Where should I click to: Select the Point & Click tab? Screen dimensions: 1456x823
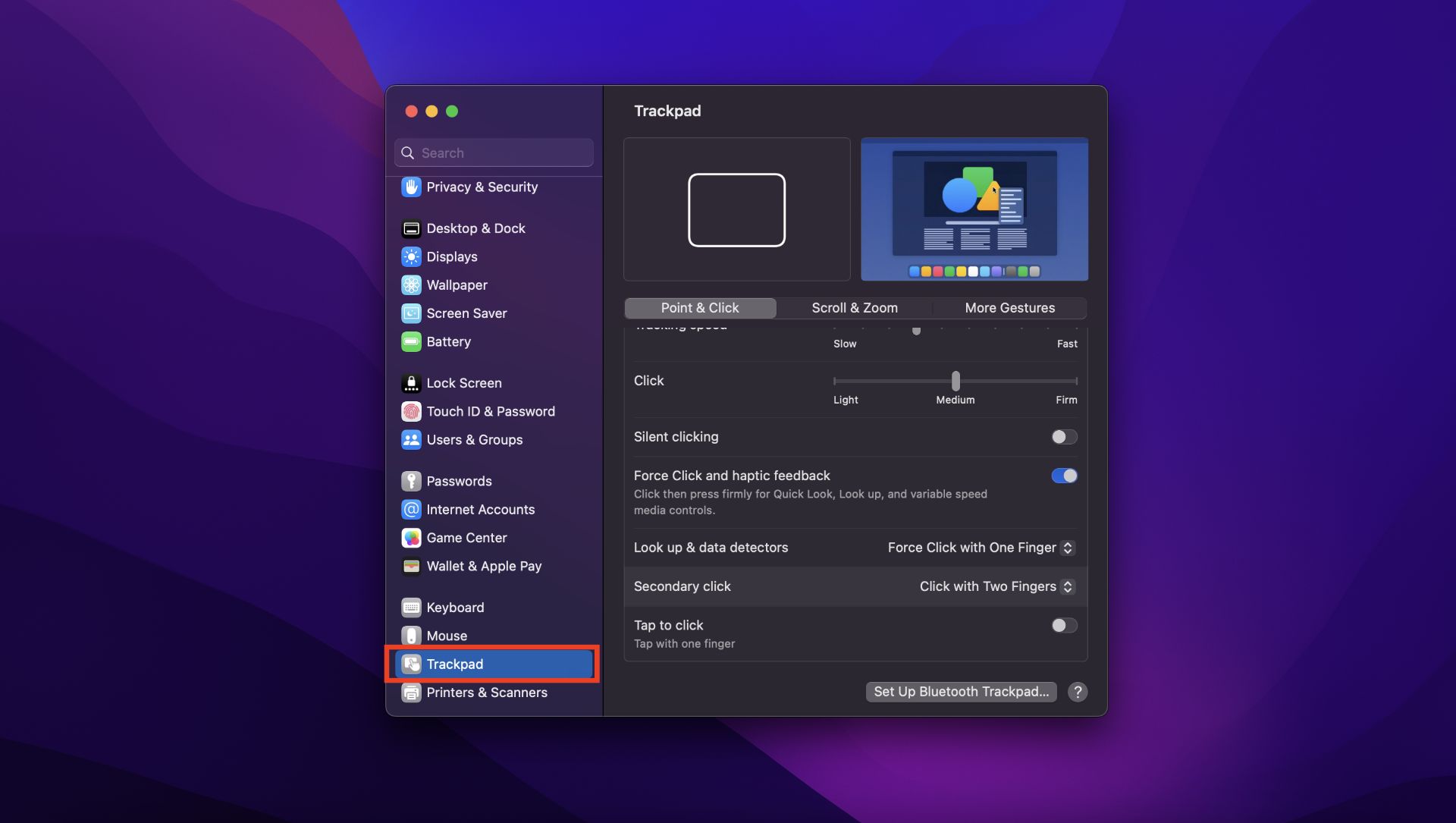click(x=700, y=307)
